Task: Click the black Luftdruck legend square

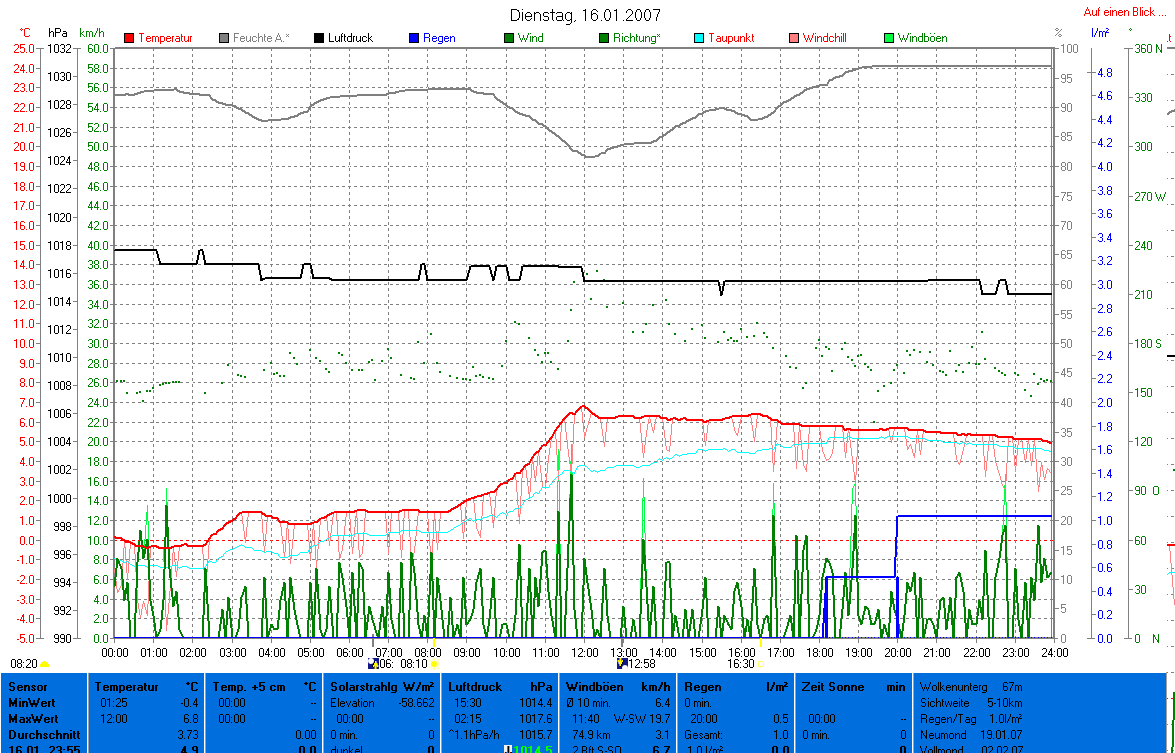Action: pyautogui.click(x=320, y=38)
